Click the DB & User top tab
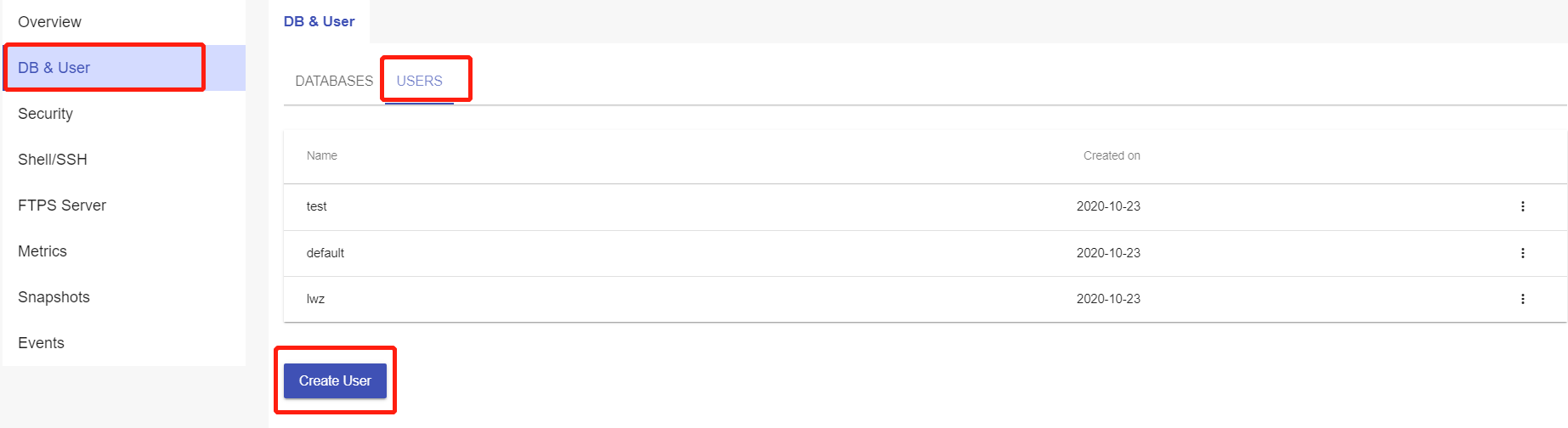1568x428 pixels. click(319, 21)
